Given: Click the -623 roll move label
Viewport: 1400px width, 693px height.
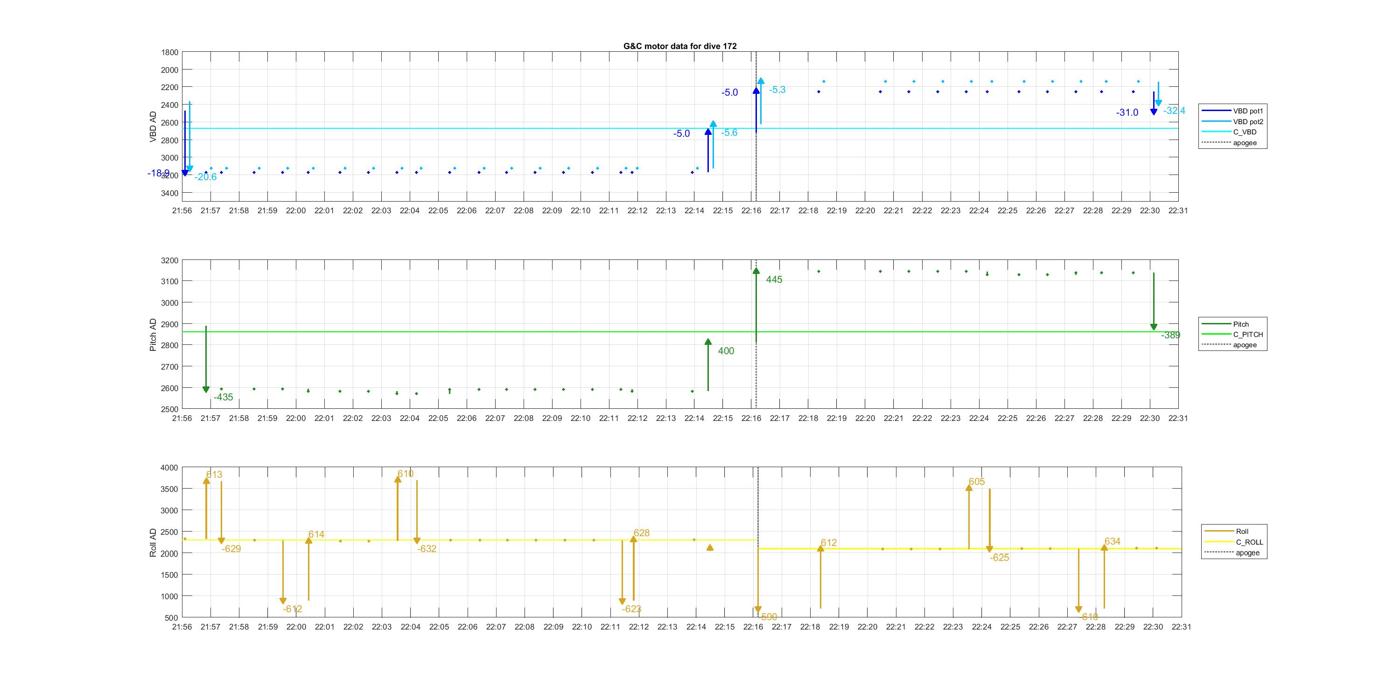Looking at the screenshot, I should click(632, 609).
